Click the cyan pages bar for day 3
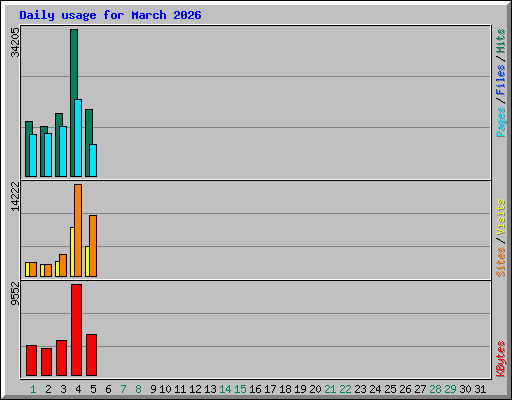This screenshot has width=512, height=400. click(63, 151)
